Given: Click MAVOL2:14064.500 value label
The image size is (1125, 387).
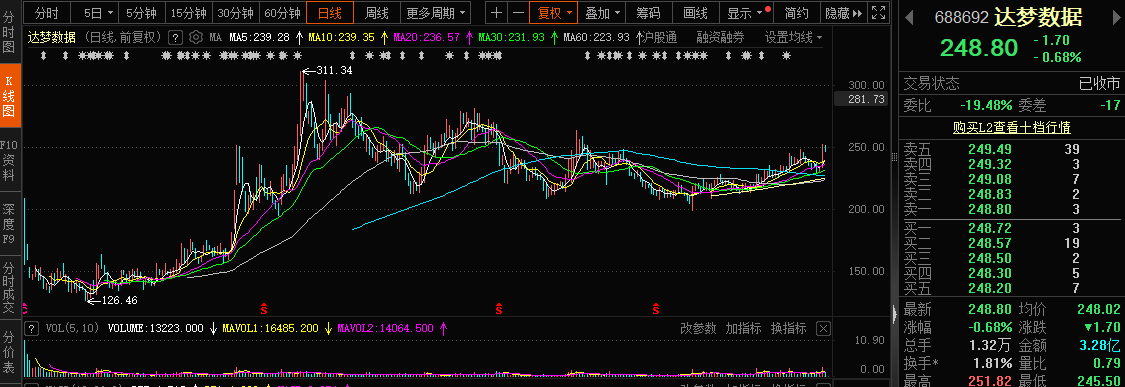Looking at the screenshot, I should pos(385,328).
